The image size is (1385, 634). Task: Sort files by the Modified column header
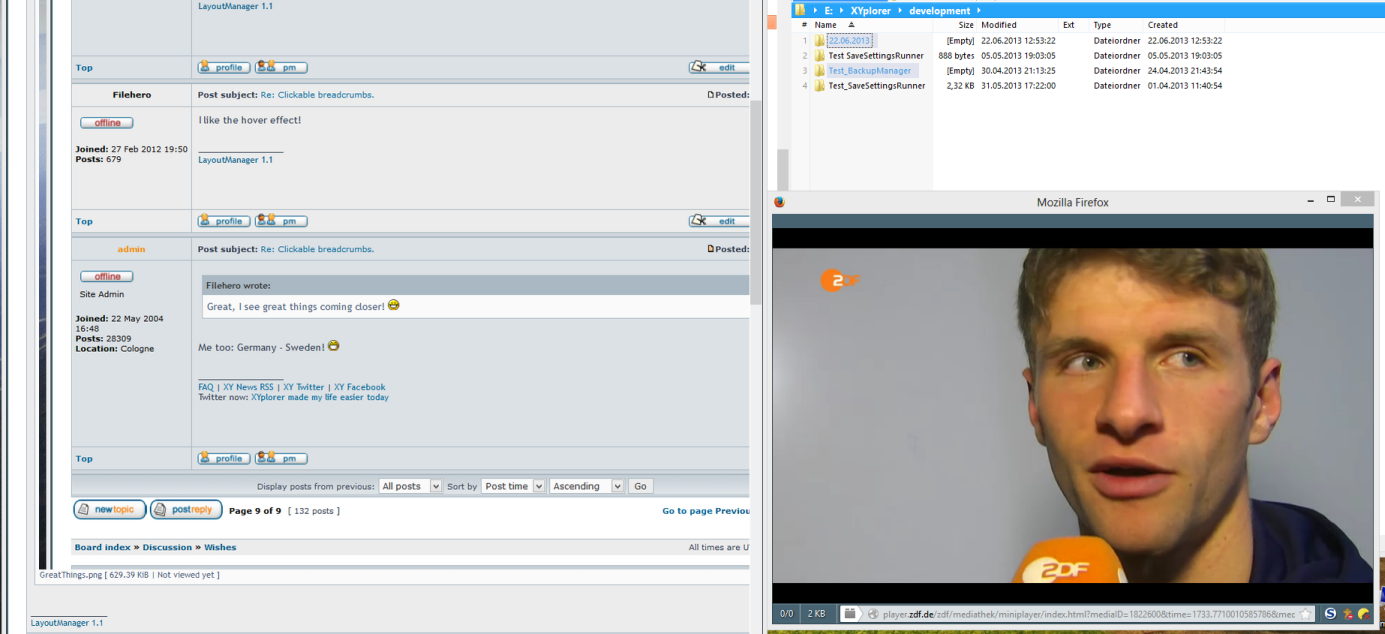[x=999, y=25]
